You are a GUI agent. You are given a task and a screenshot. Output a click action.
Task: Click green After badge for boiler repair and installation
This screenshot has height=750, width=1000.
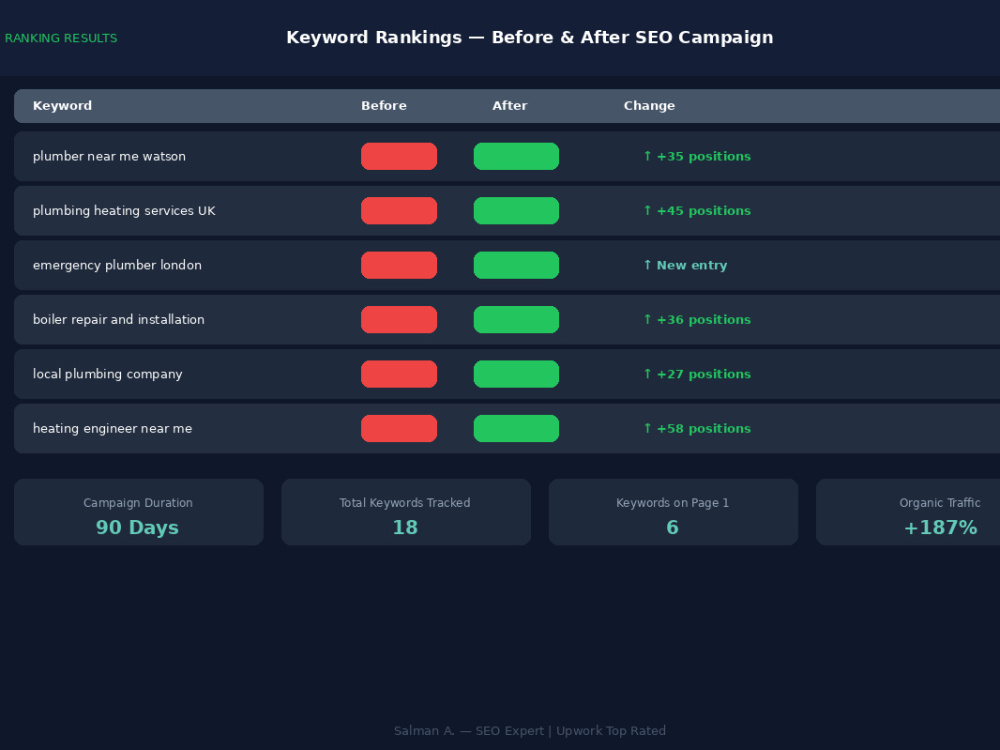pyautogui.click(x=517, y=320)
